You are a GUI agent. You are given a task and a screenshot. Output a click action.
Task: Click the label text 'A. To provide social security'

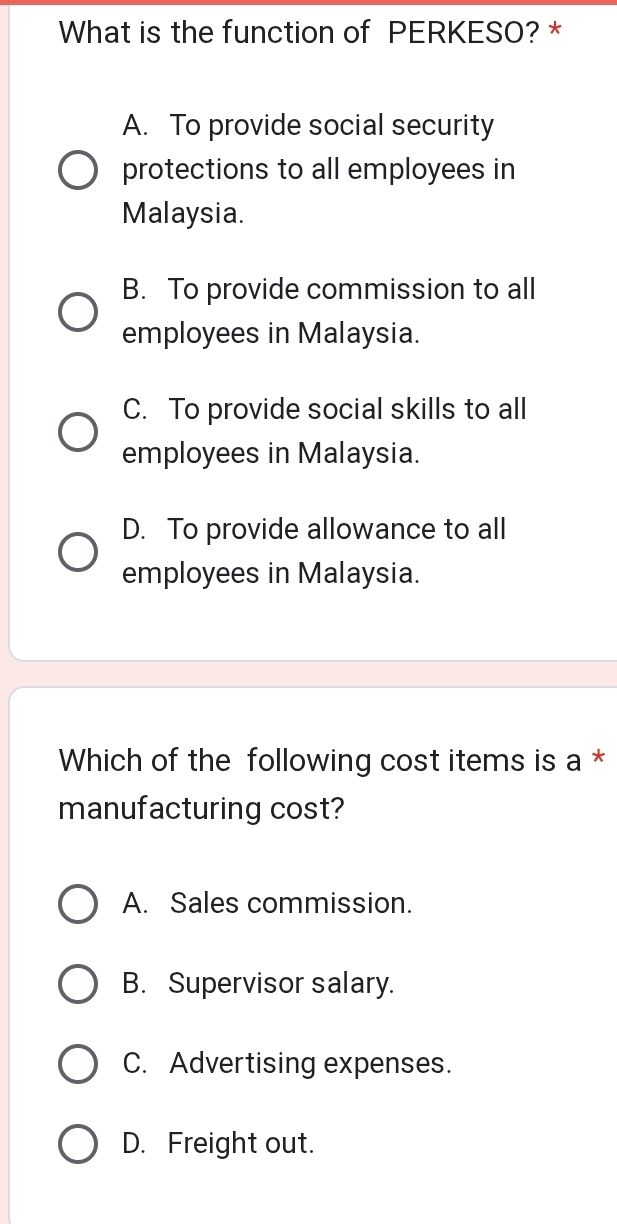pyautogui.click(x=308, y=126)
